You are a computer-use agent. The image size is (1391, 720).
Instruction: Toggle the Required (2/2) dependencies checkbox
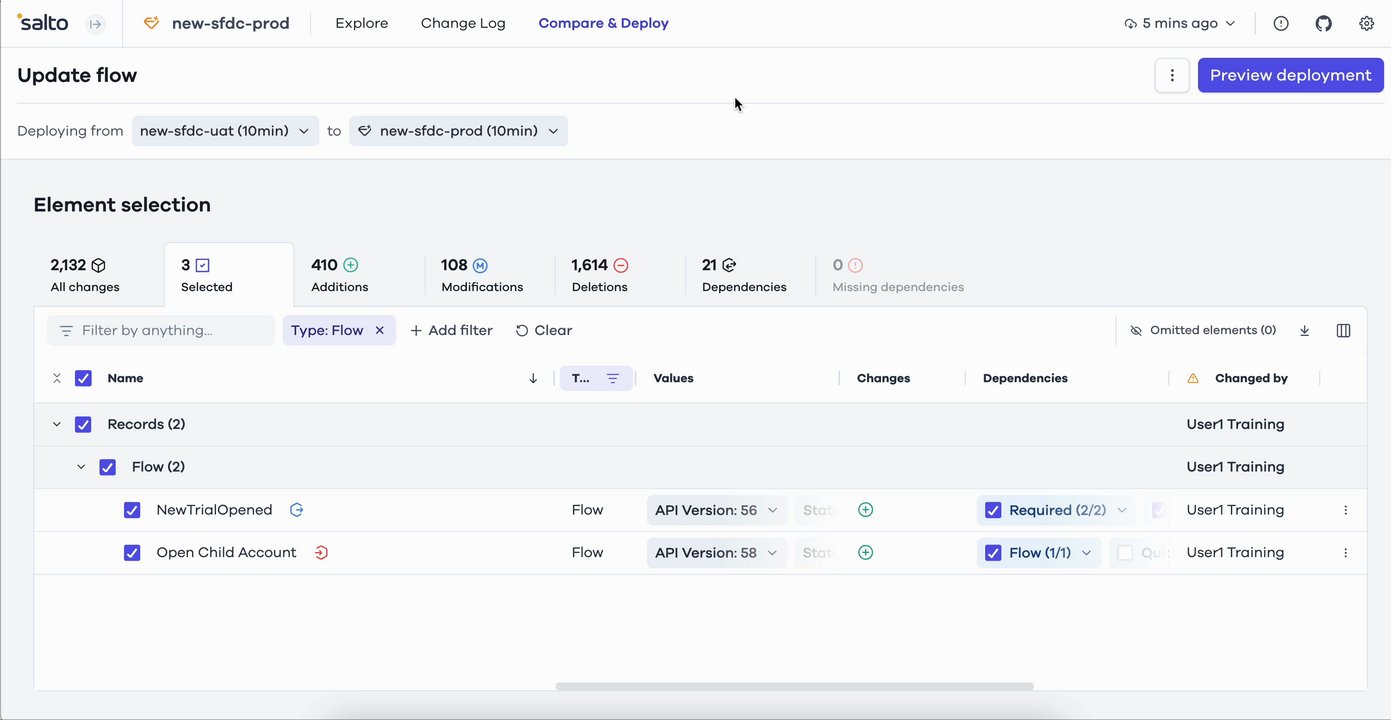pos(993,510)
